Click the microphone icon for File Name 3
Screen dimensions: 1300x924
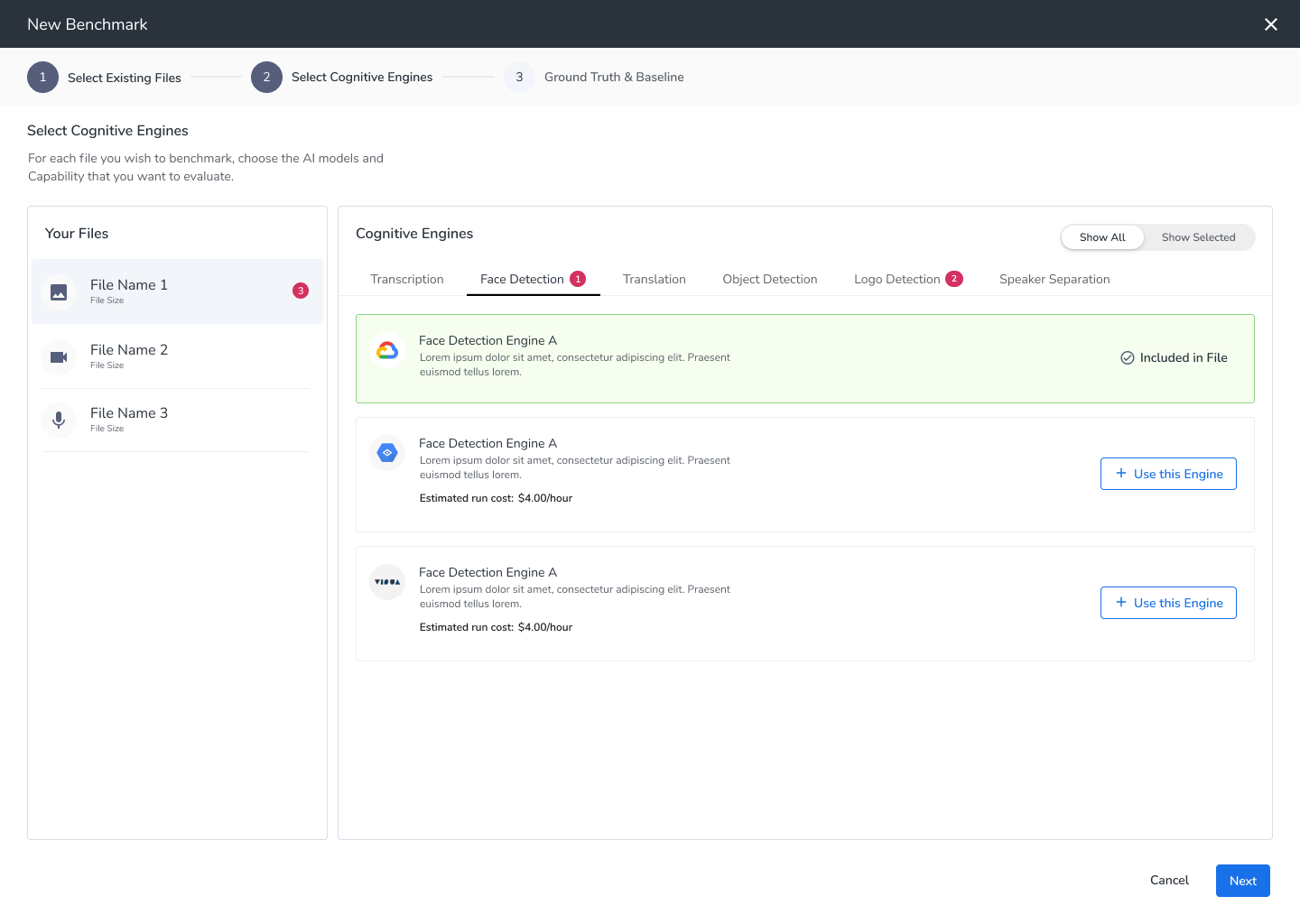click(59, 420)
